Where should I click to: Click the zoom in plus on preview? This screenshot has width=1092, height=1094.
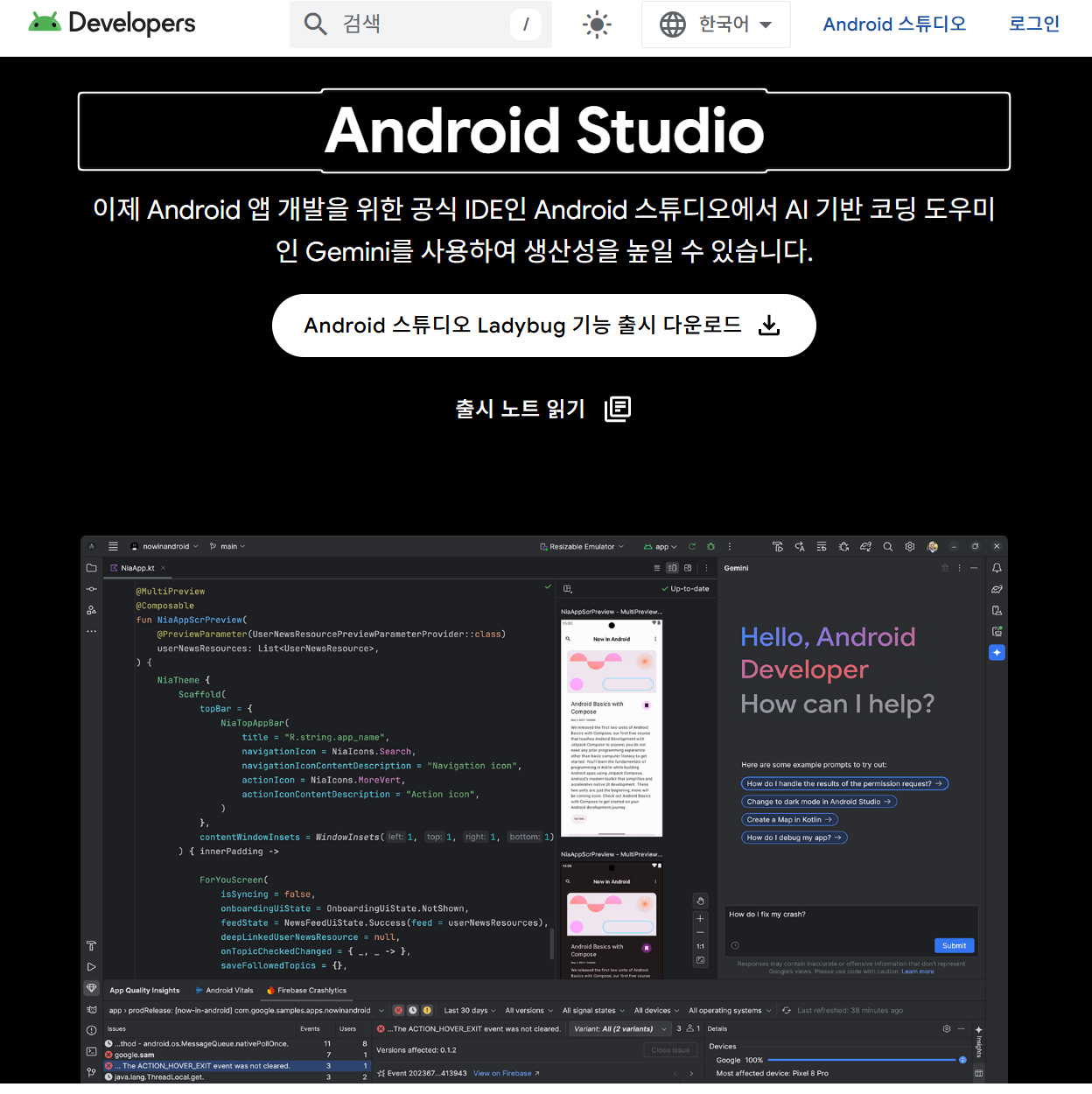coord(700,918)
